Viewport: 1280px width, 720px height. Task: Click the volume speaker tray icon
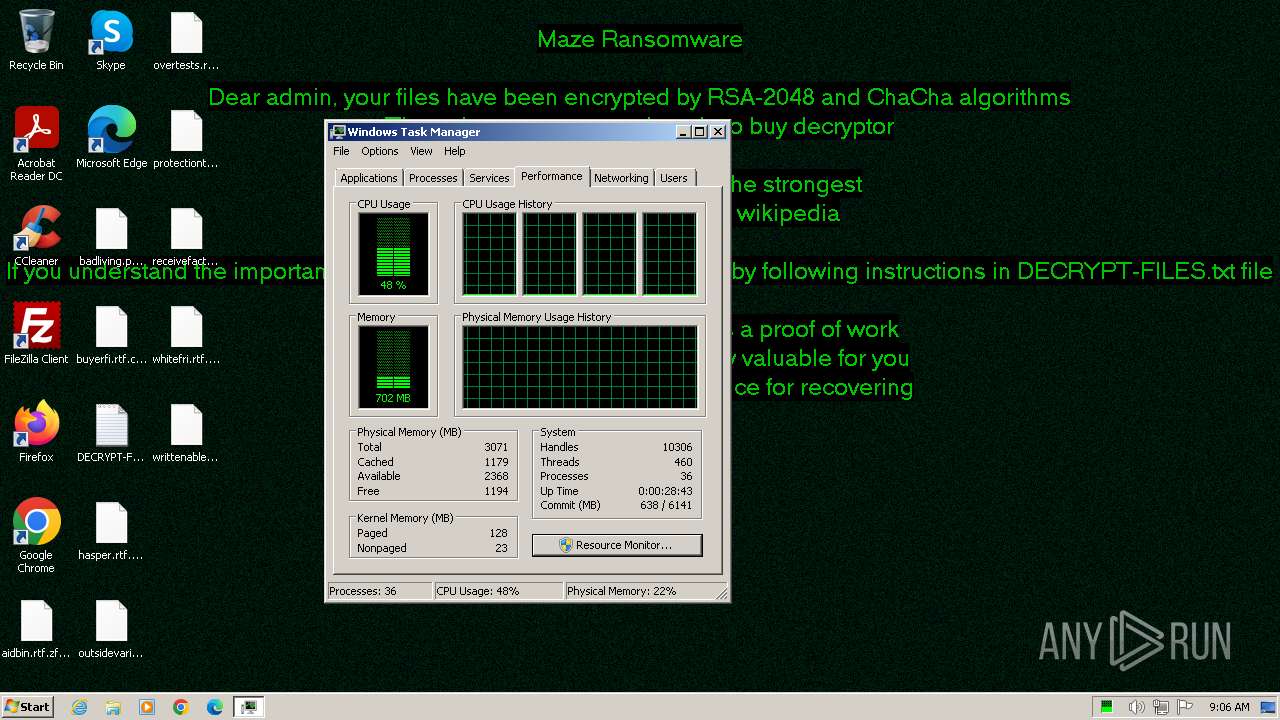point(1136,707)
